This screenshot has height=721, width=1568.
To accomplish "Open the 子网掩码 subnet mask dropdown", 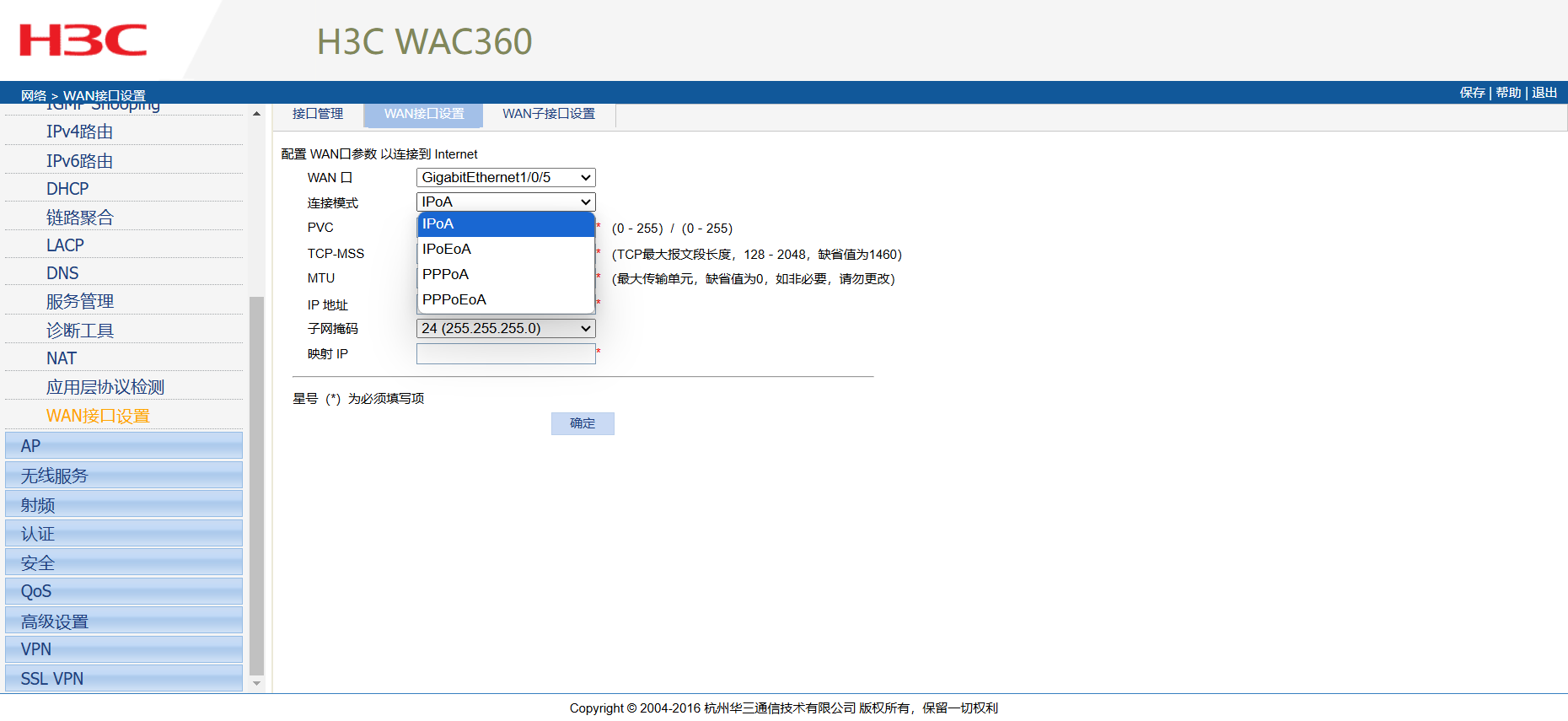I will pyautogui.click(x=506, y=328).
